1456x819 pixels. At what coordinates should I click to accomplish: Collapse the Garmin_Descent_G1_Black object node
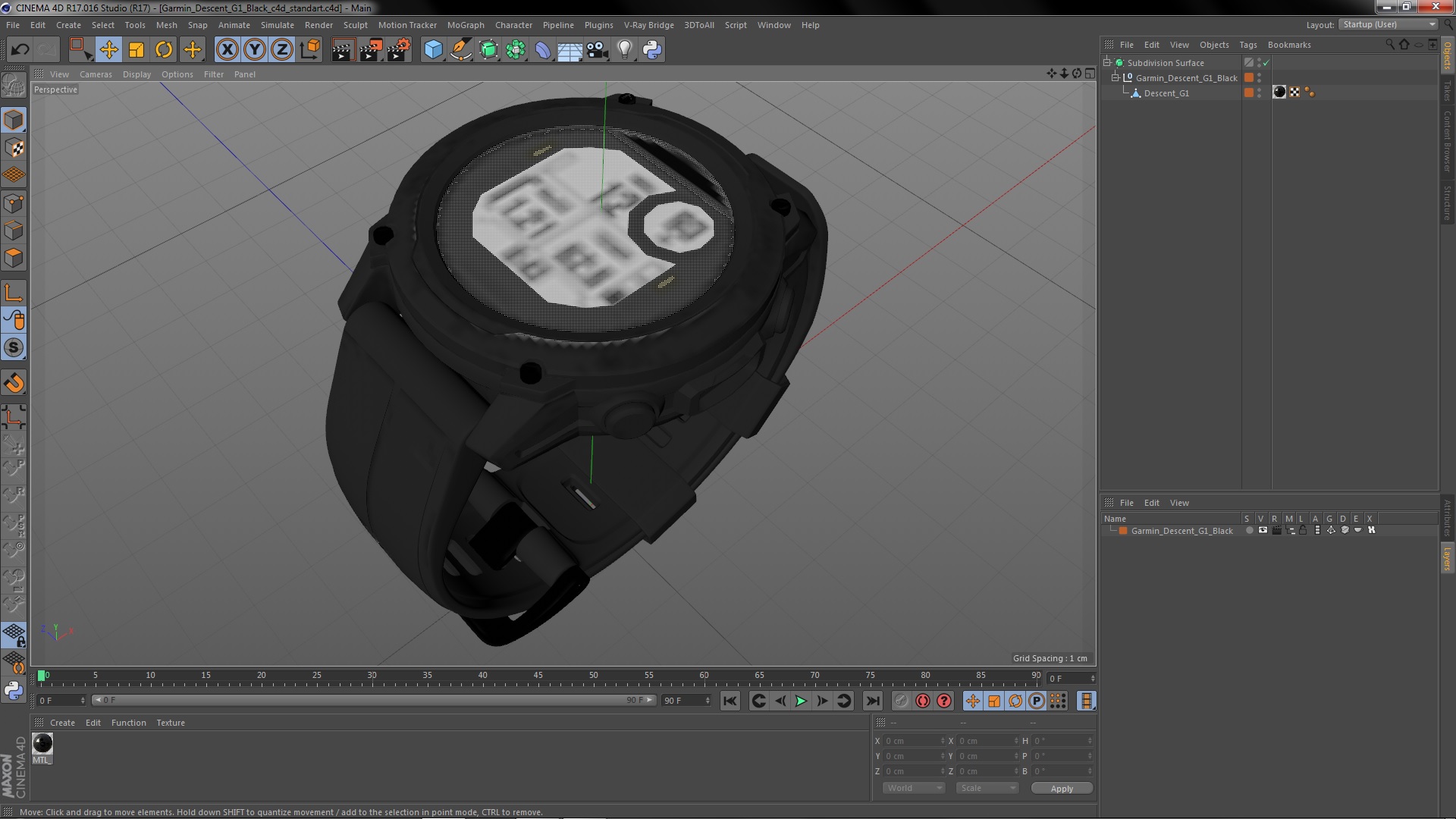pyautogui.click(x=1116, y=77)
